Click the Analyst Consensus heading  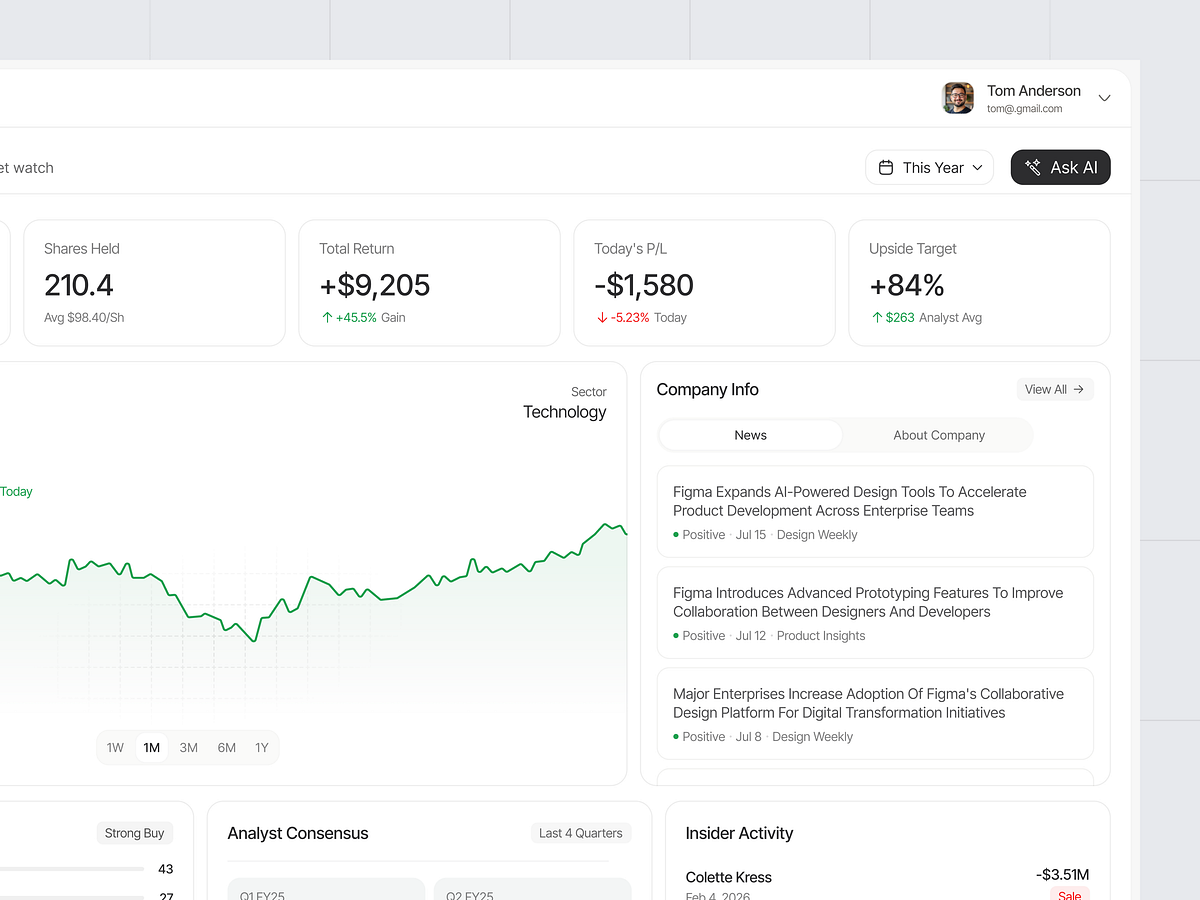298,833
